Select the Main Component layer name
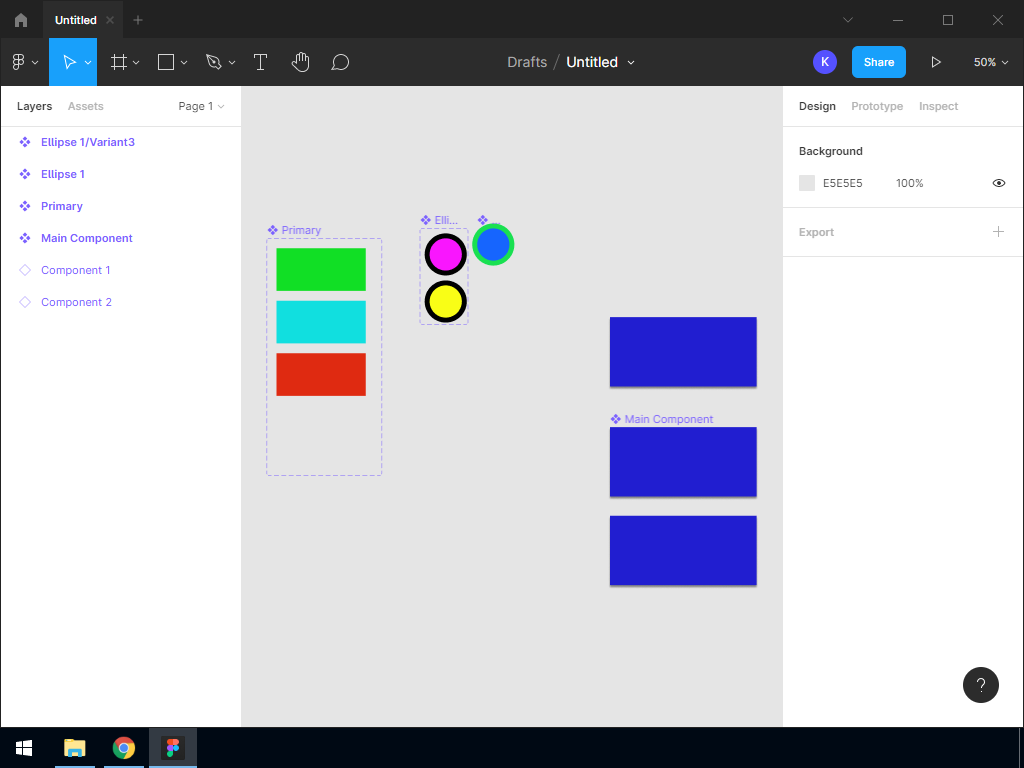 (87, 238)
